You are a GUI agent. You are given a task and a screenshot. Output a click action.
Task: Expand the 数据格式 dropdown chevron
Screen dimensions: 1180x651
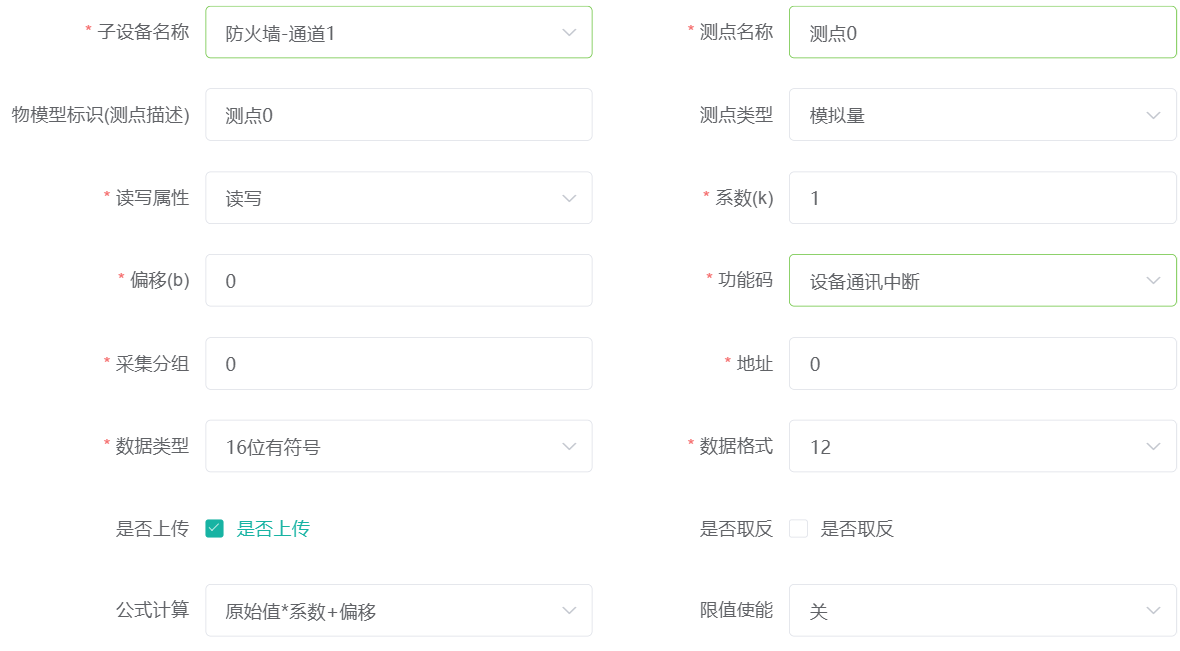1153,446
